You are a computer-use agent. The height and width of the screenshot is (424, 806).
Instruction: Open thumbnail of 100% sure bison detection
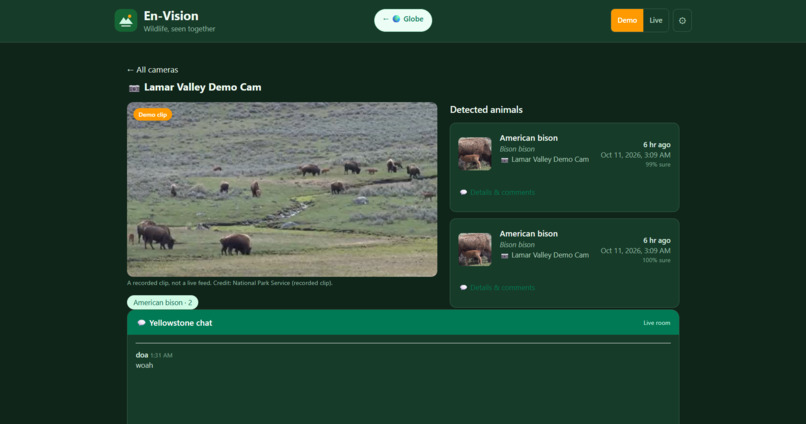point(474,249)
